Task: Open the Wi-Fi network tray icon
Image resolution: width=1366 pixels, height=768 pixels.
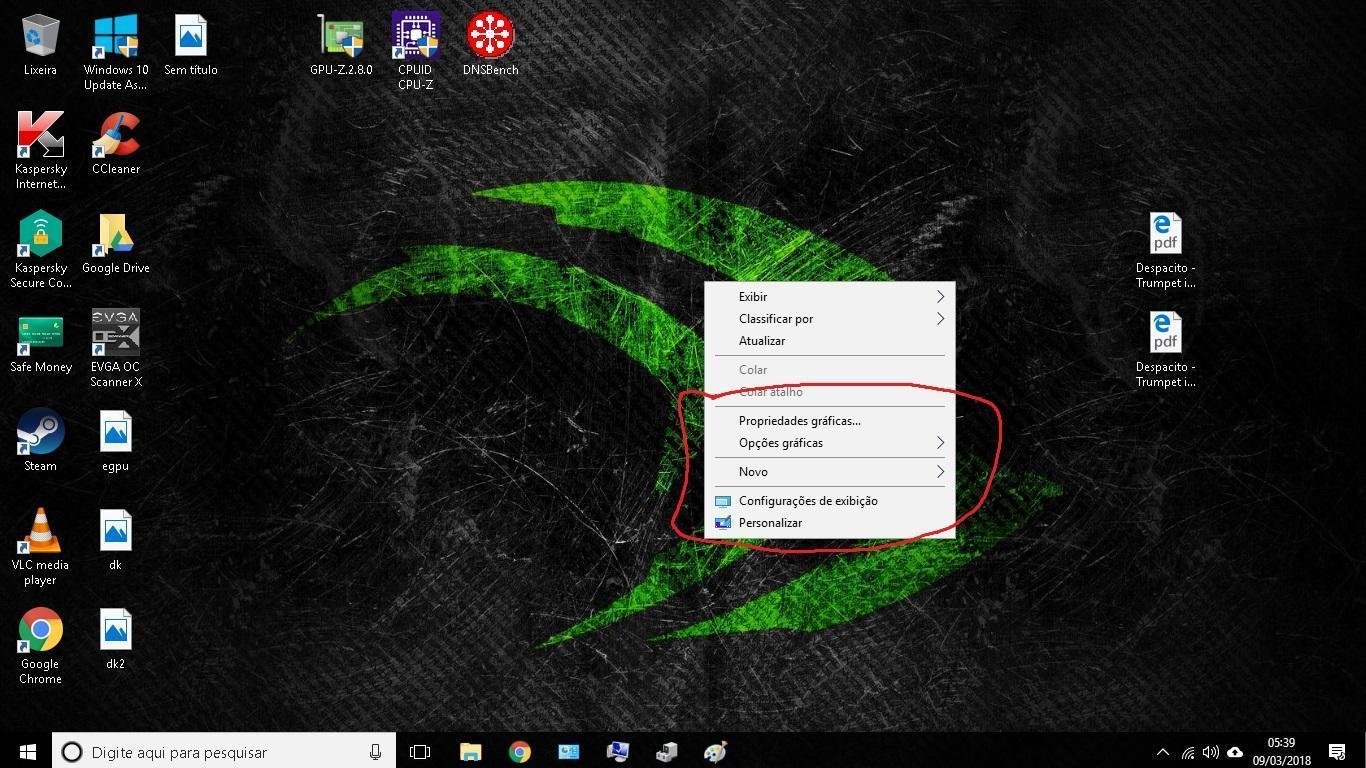Action: tap(1188, 752)
